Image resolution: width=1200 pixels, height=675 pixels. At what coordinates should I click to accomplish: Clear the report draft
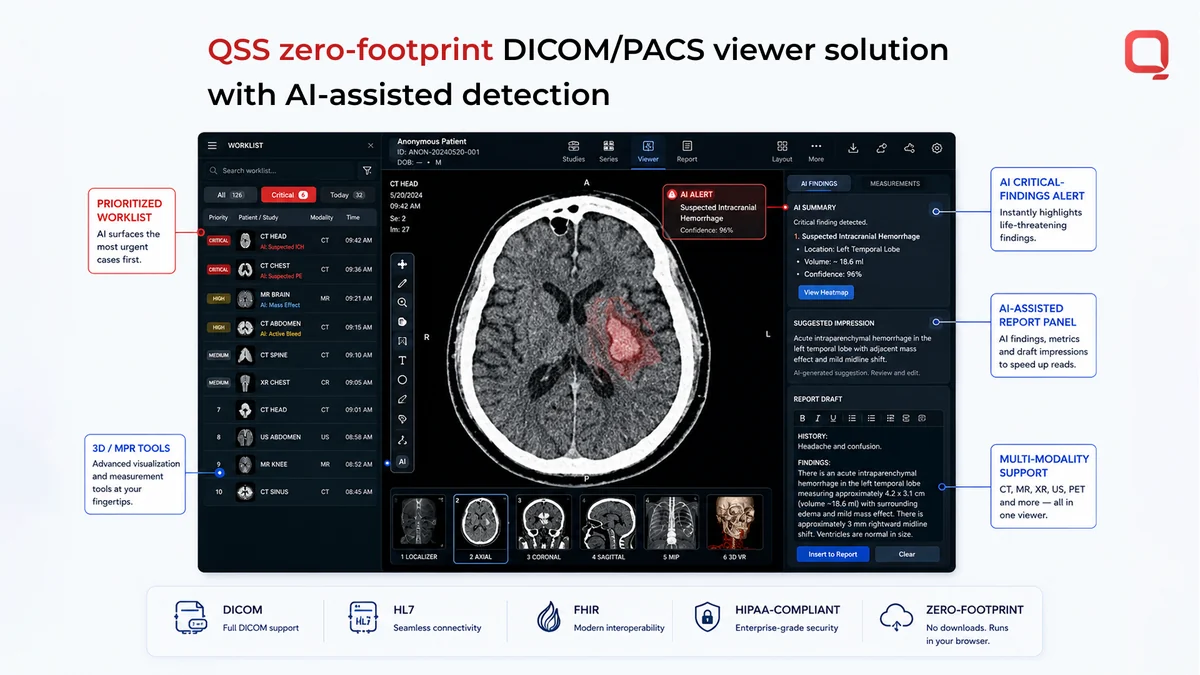pyautogui.click(x=907, y=554)
